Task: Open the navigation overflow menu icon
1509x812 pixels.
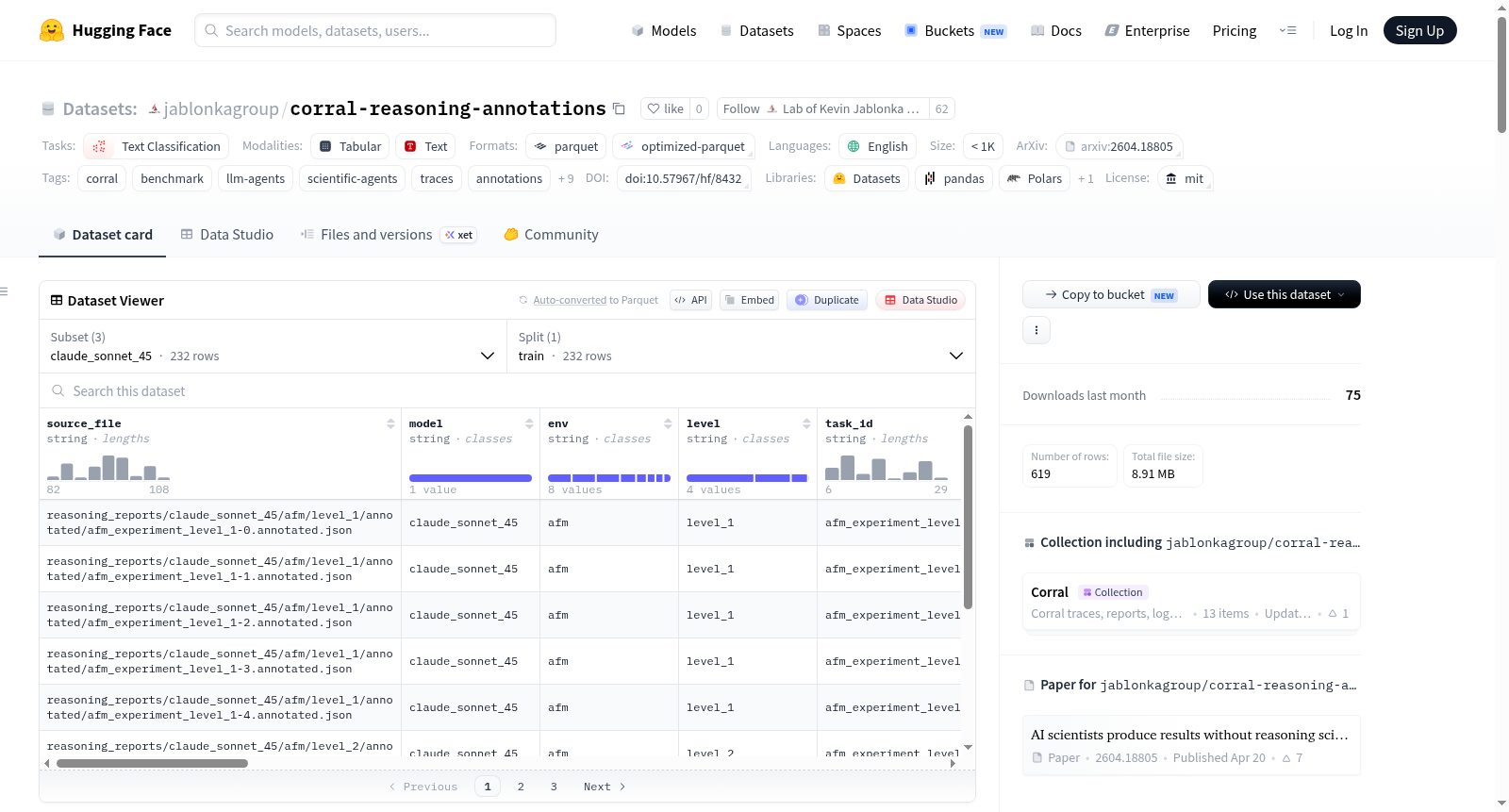Action: [x=1287, y=30]
